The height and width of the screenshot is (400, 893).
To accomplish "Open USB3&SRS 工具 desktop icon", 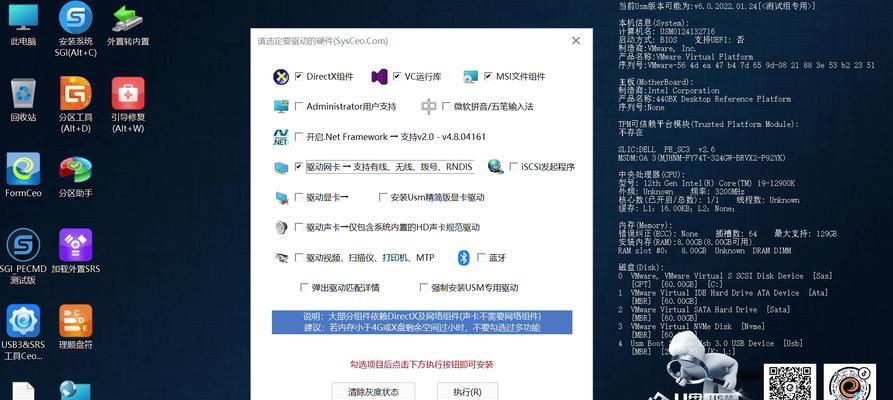I will (x=23, y=333).
